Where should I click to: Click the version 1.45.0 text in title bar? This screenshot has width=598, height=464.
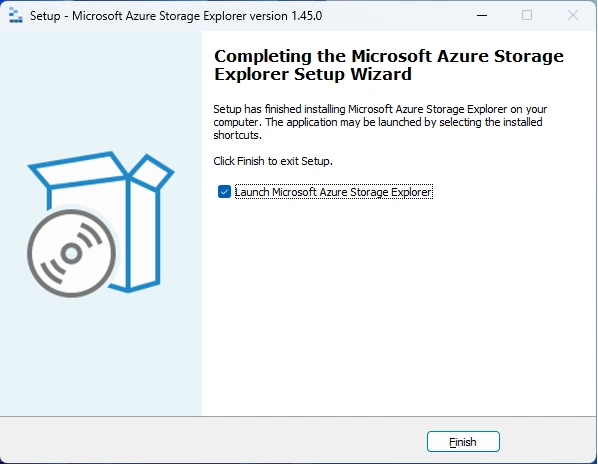pos(286,16)
